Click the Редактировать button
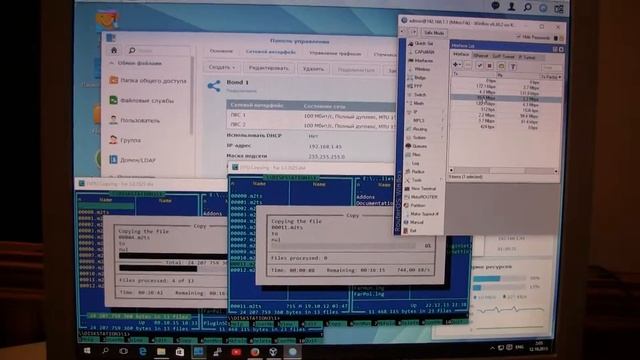The image size is (640, 360). click(269, 68)
